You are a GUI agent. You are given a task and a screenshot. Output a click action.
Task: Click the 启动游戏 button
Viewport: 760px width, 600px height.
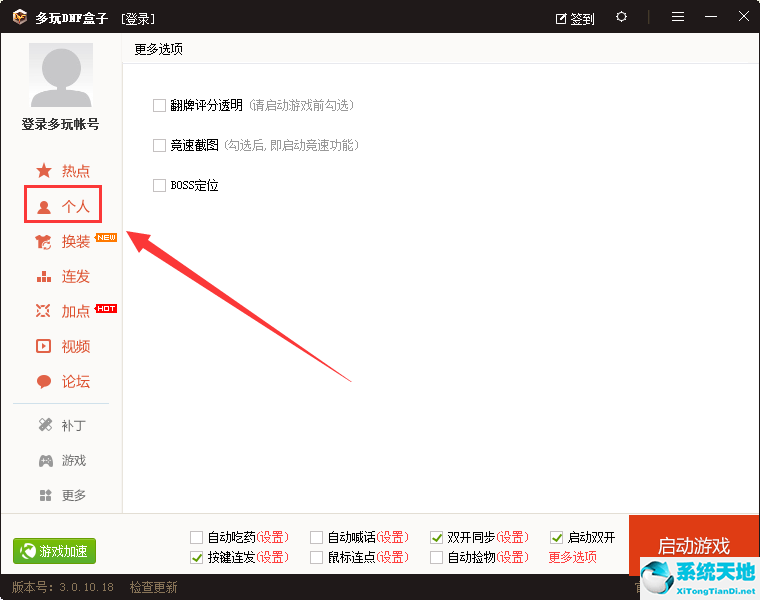point(694,546)
